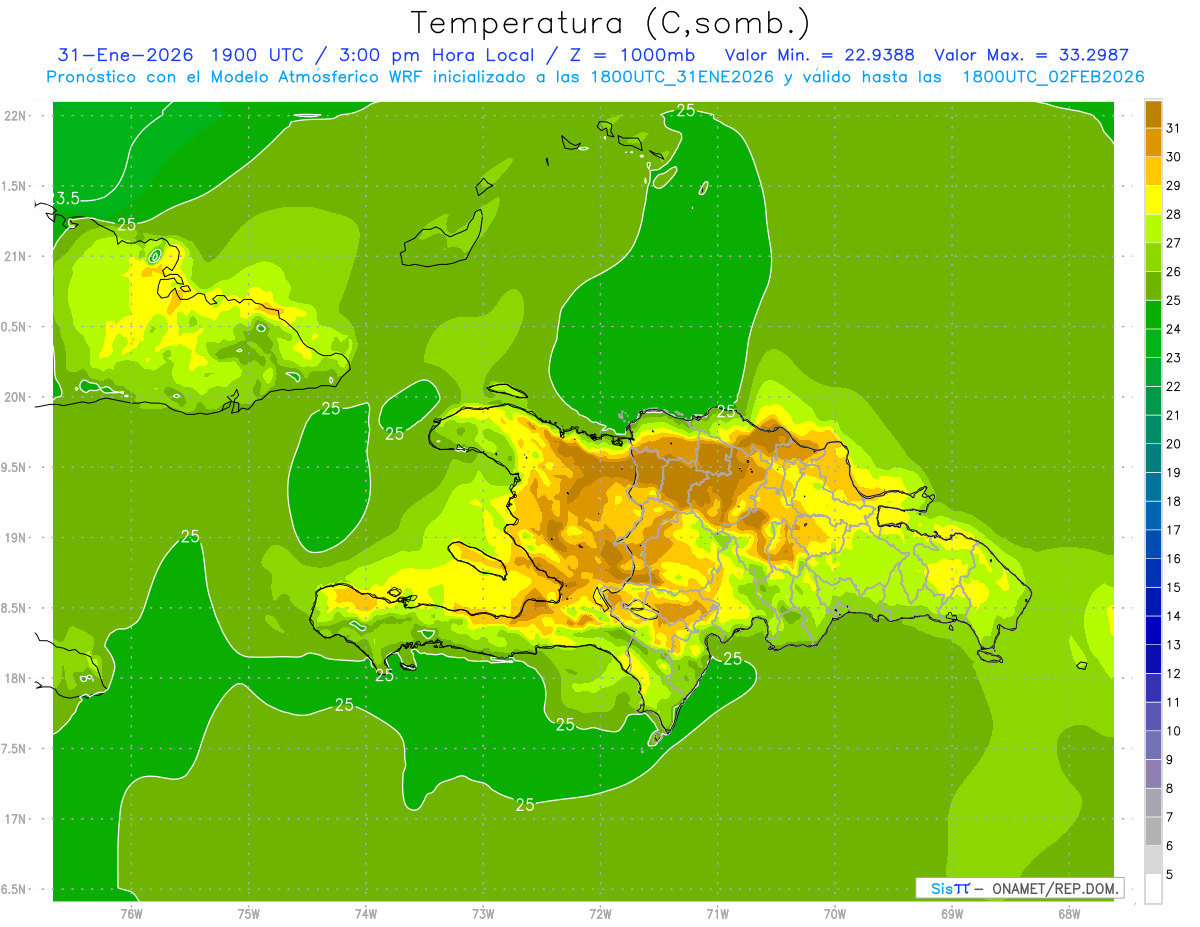Click the '3.5' contour label near Cuba

67,198
